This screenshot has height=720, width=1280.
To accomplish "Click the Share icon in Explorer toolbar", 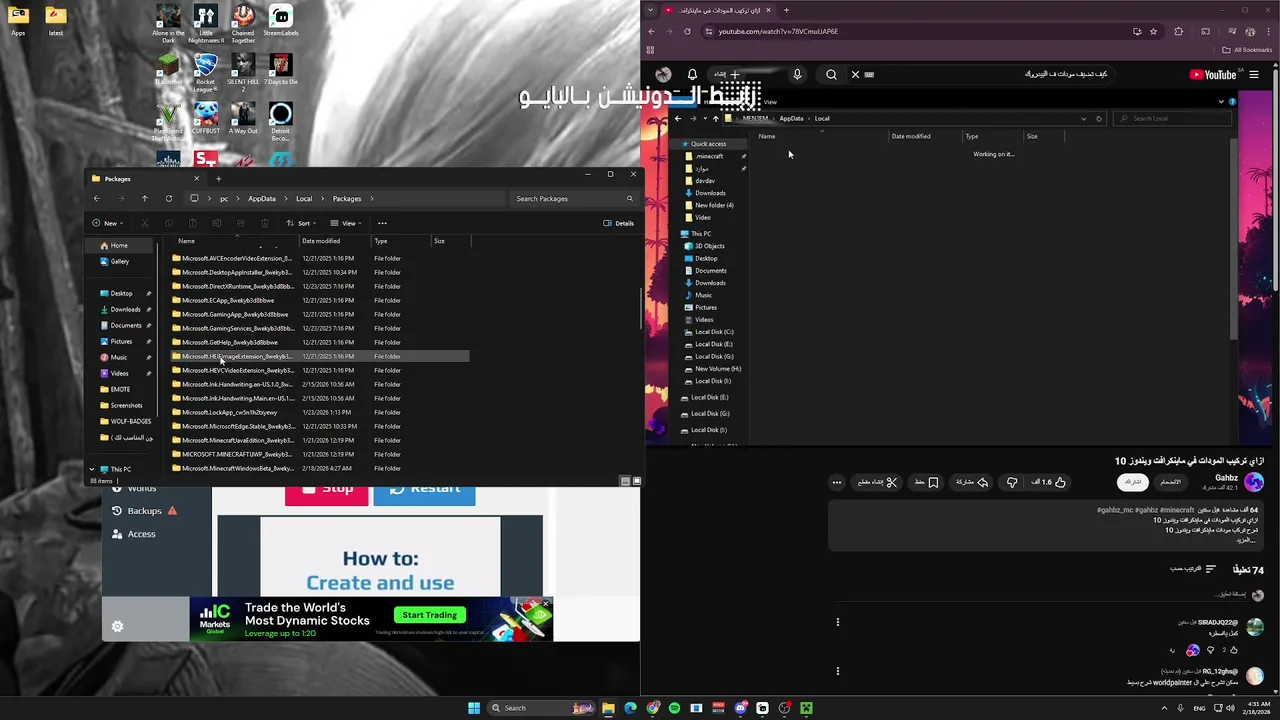I will point(240,223).
